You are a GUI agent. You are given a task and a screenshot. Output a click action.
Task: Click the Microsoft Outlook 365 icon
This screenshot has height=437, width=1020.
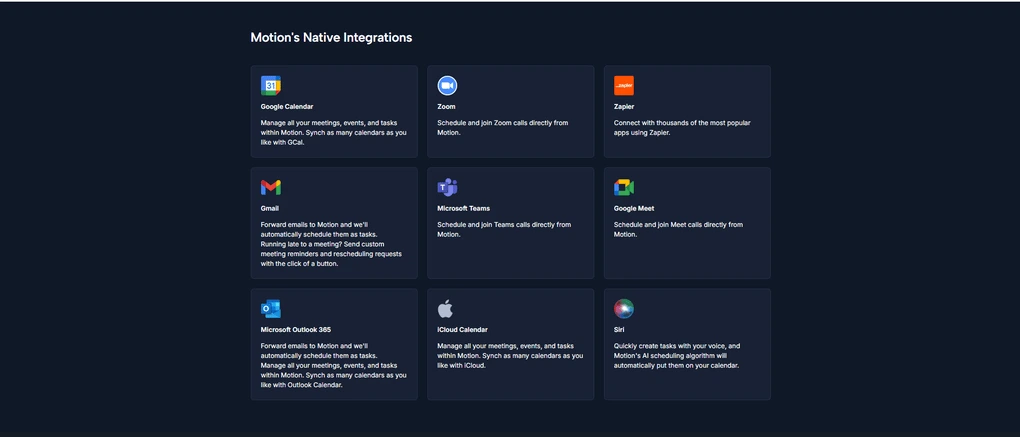click(x=271, y=308)
